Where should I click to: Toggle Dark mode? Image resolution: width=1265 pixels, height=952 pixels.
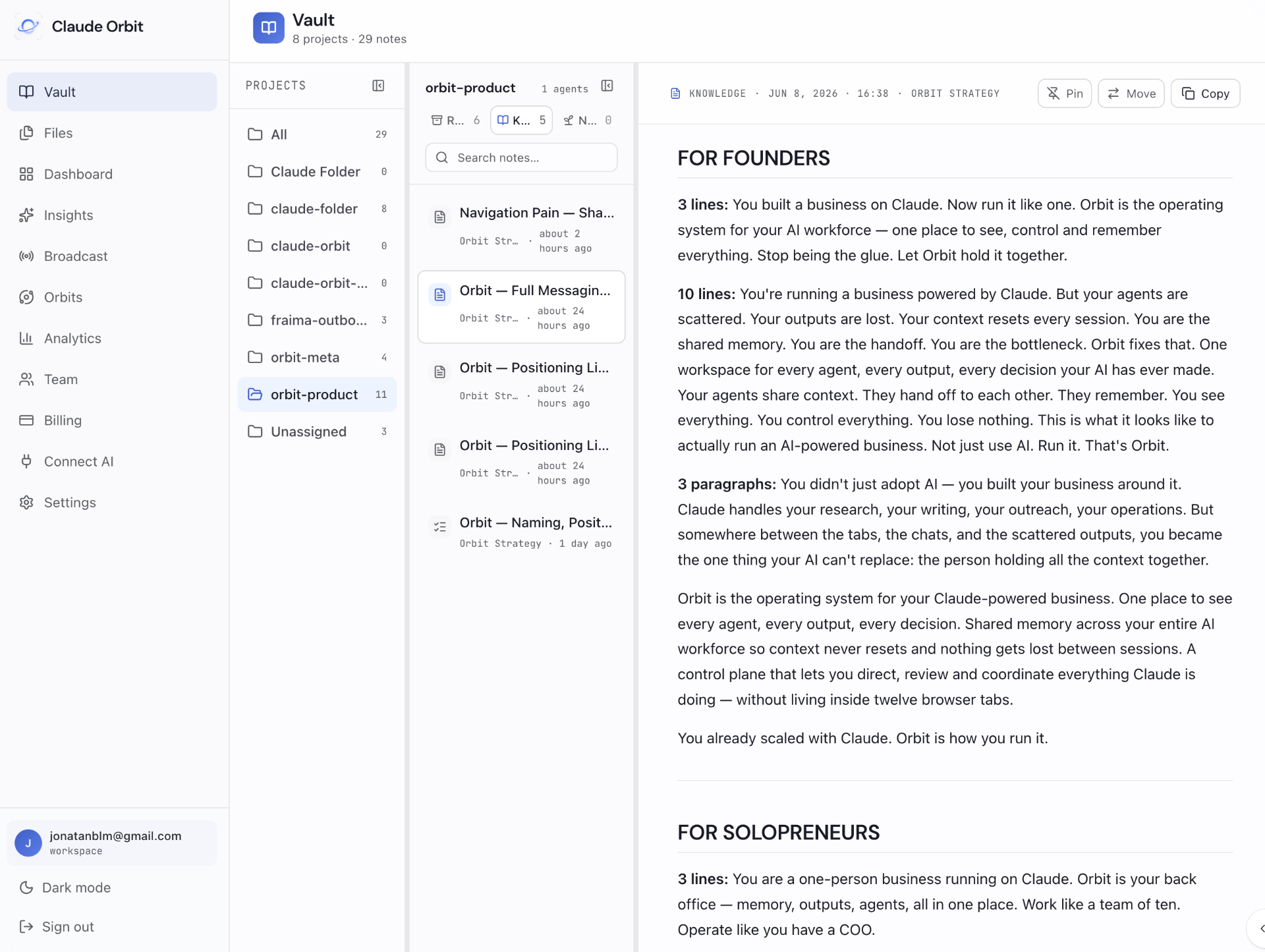[x=111, y=887]
